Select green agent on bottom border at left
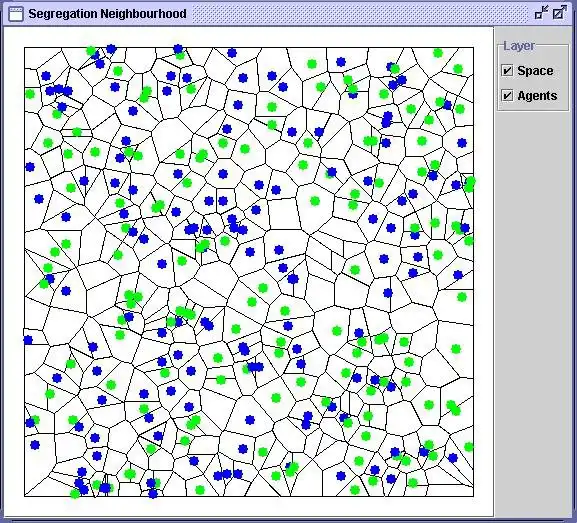The image size is (577, 523). point(75,494)
